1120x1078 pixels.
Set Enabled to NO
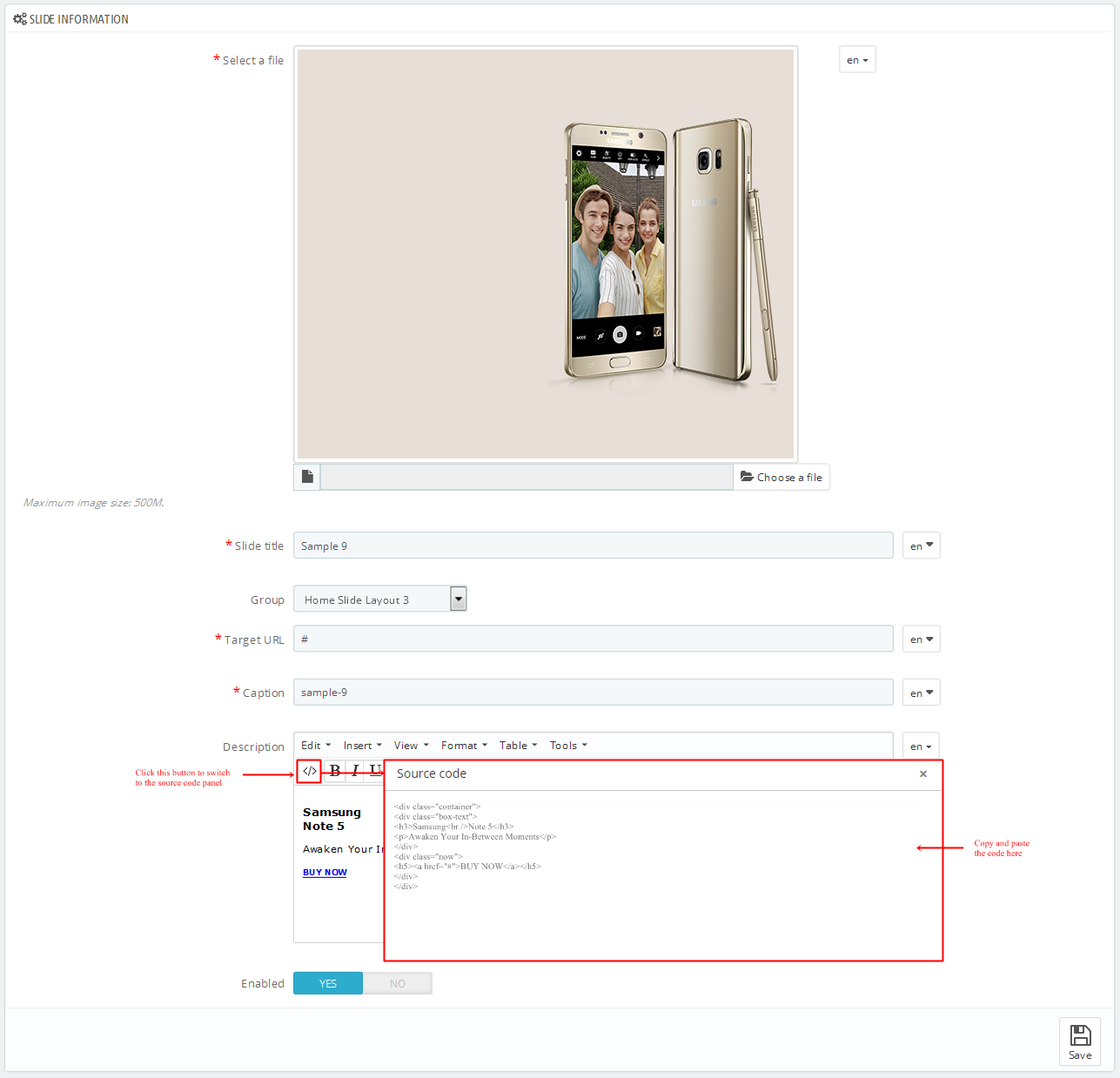point(398,983)
